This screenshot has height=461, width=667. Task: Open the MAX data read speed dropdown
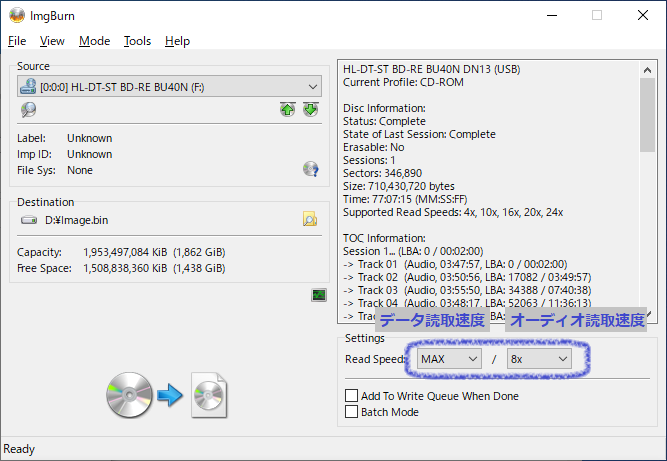tap(449, 359)
